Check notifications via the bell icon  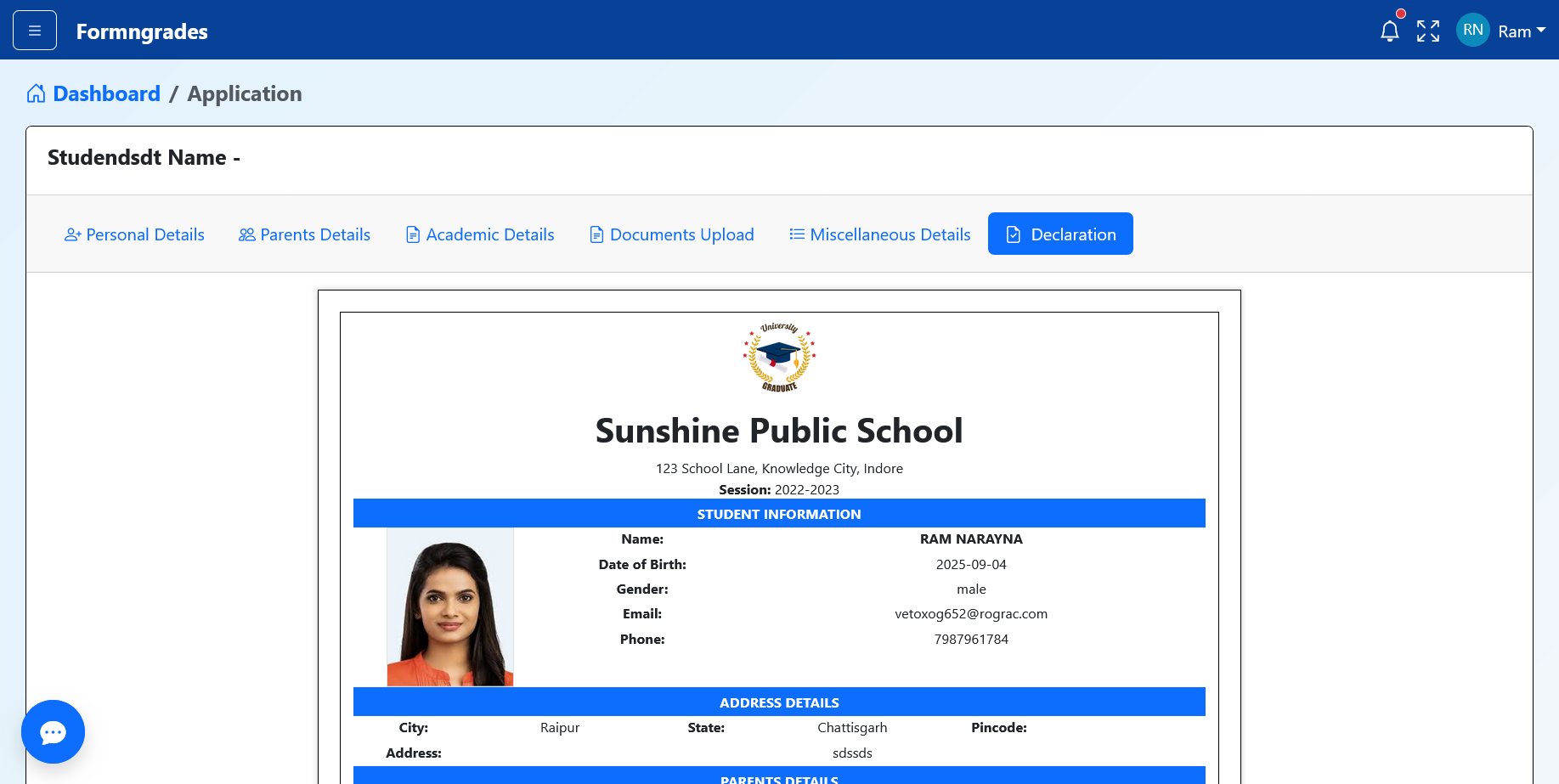(1390, 30)
